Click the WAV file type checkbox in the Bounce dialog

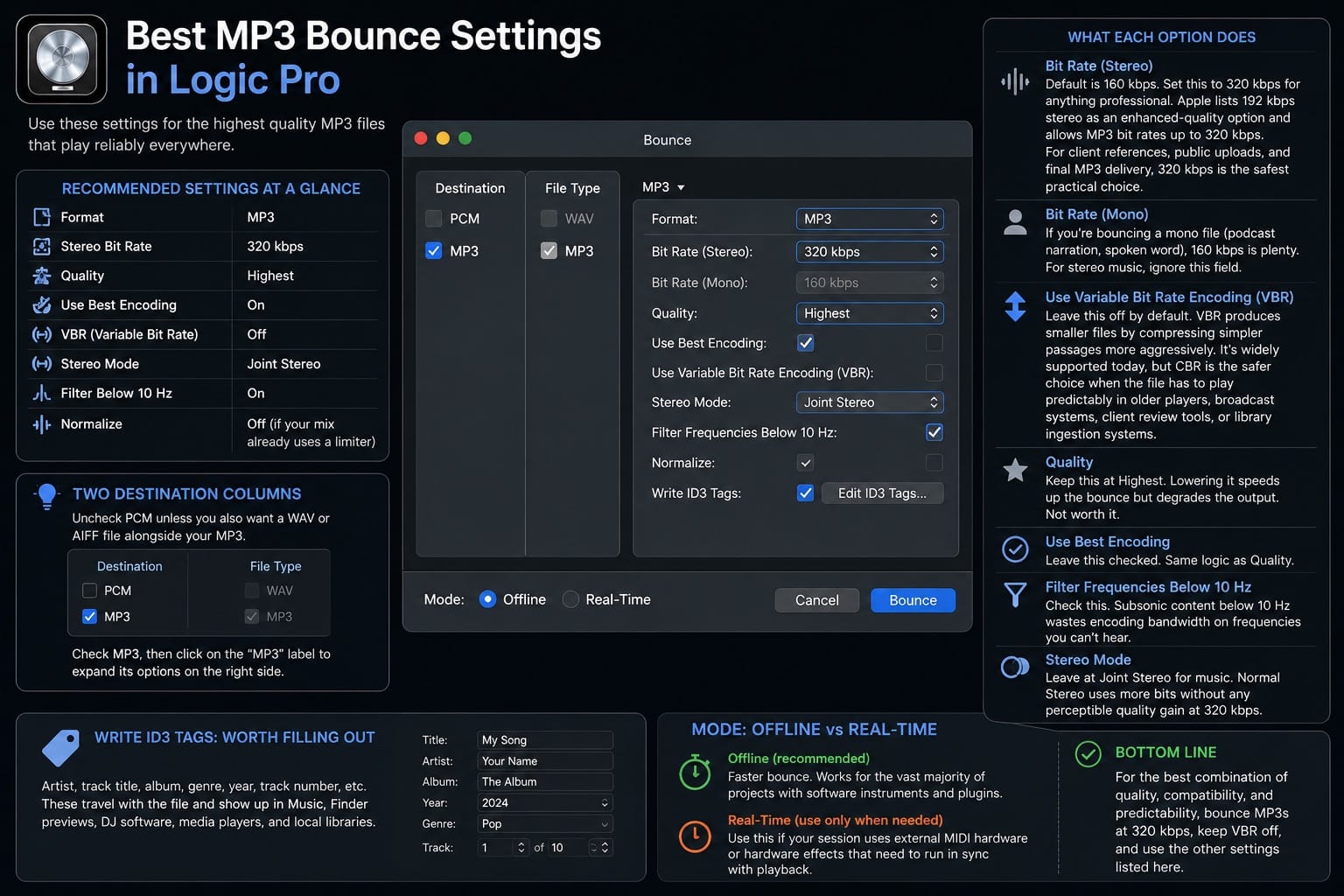pos(549,219)
